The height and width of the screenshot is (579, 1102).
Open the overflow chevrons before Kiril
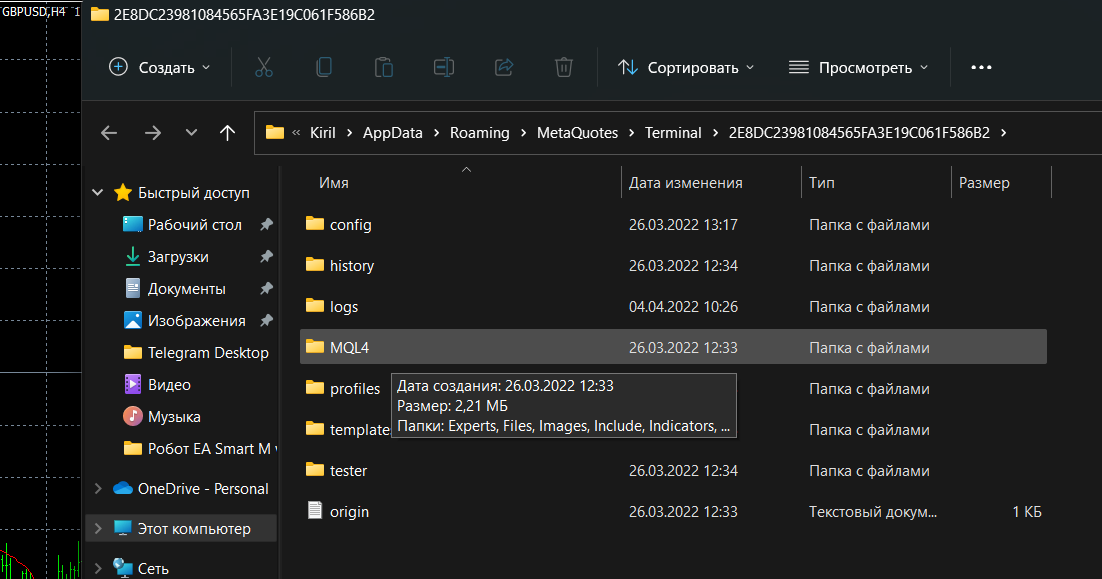coord(296,133)
